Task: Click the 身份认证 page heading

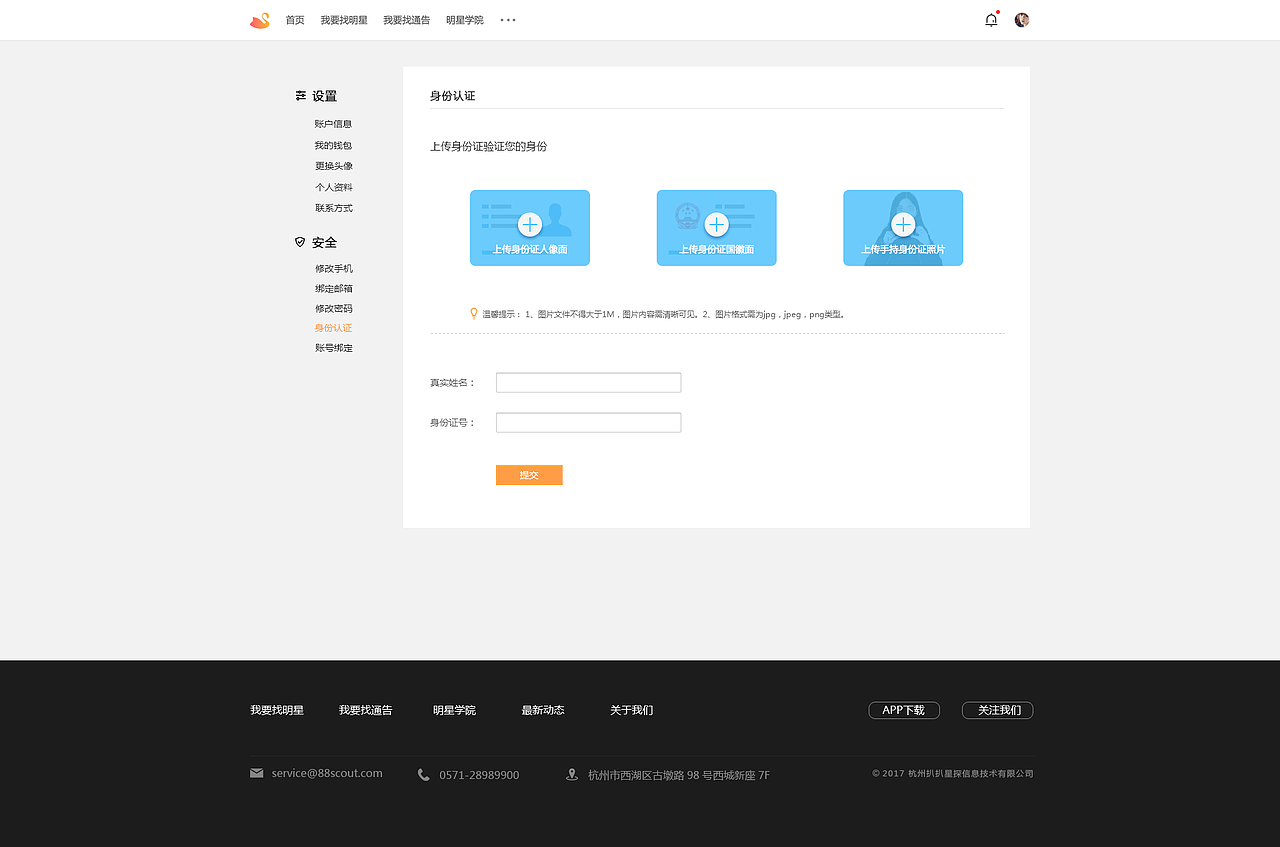Action: (x=452, y=96)
